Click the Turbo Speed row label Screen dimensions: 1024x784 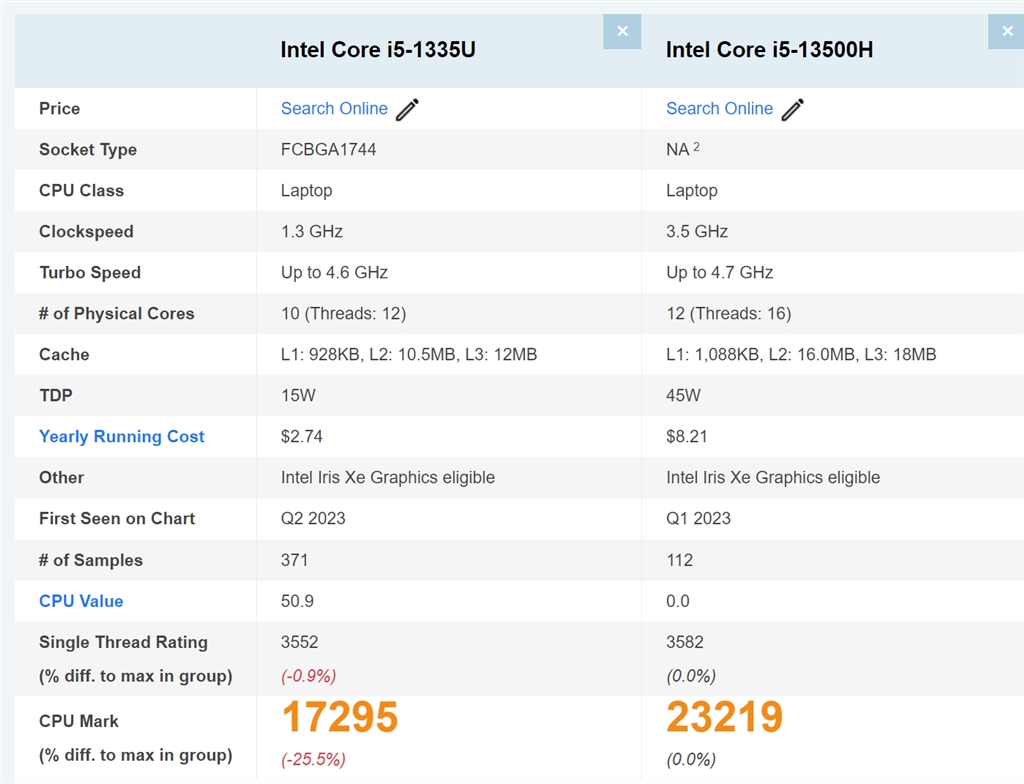pos(90,273)
